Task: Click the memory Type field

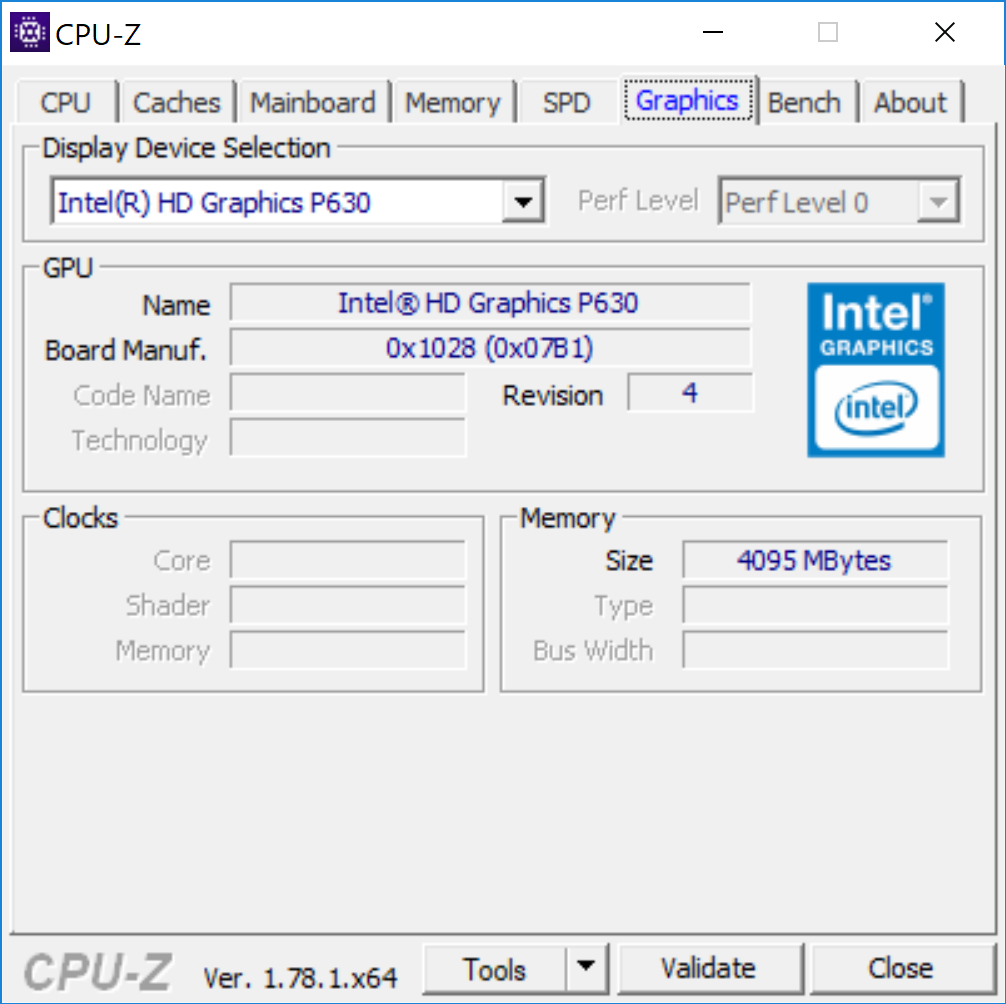Action: [x=815, y=605]
